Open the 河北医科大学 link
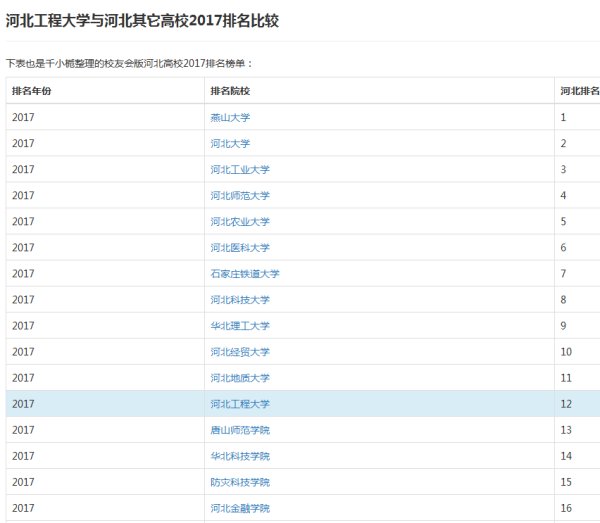 tap(240, 248)
